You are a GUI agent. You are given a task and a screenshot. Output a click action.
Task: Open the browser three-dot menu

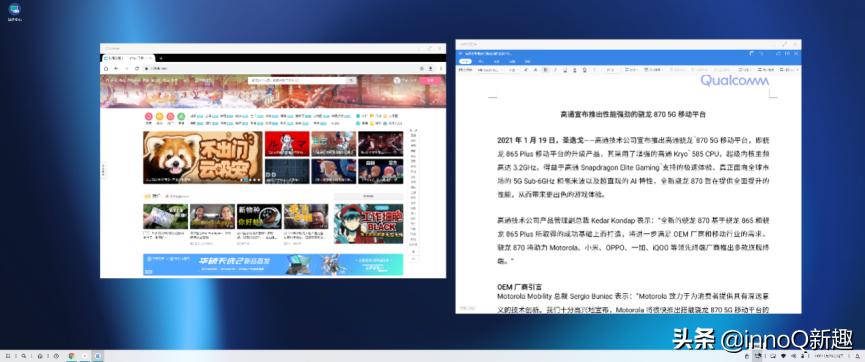point(440,68)
